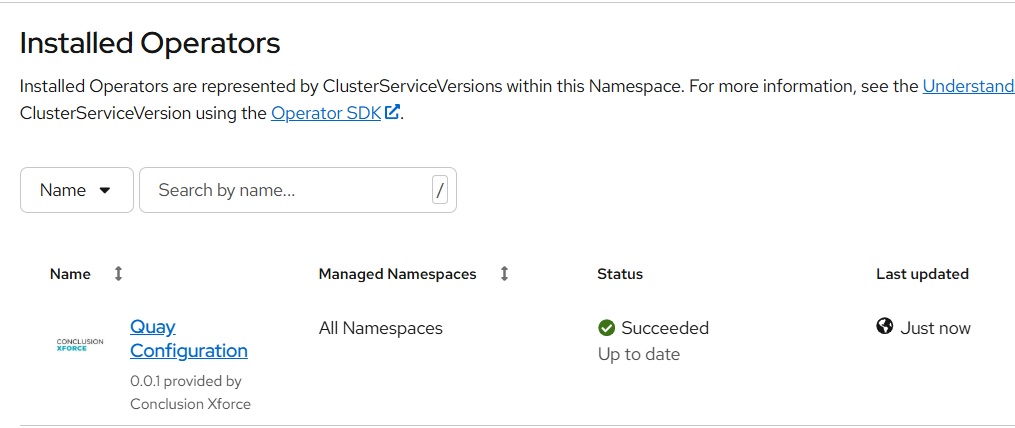Click the slash shortcut hint in search box
Image resolution: width=1015 pixels, height=428 pixels.
point(439,190)
